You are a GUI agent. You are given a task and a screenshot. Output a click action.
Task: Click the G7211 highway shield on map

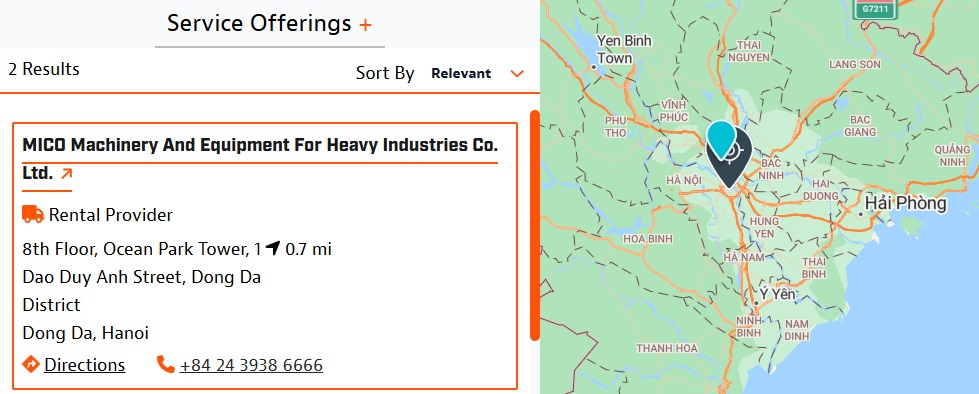pos(875,8)
